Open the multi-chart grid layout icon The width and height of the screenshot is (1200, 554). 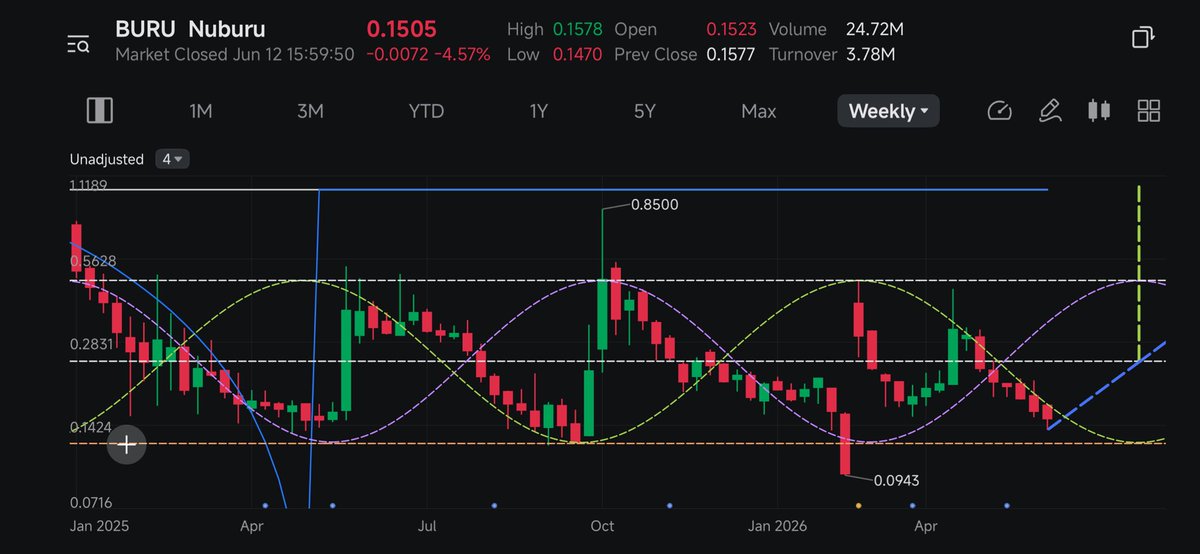tap(1149, 111)
